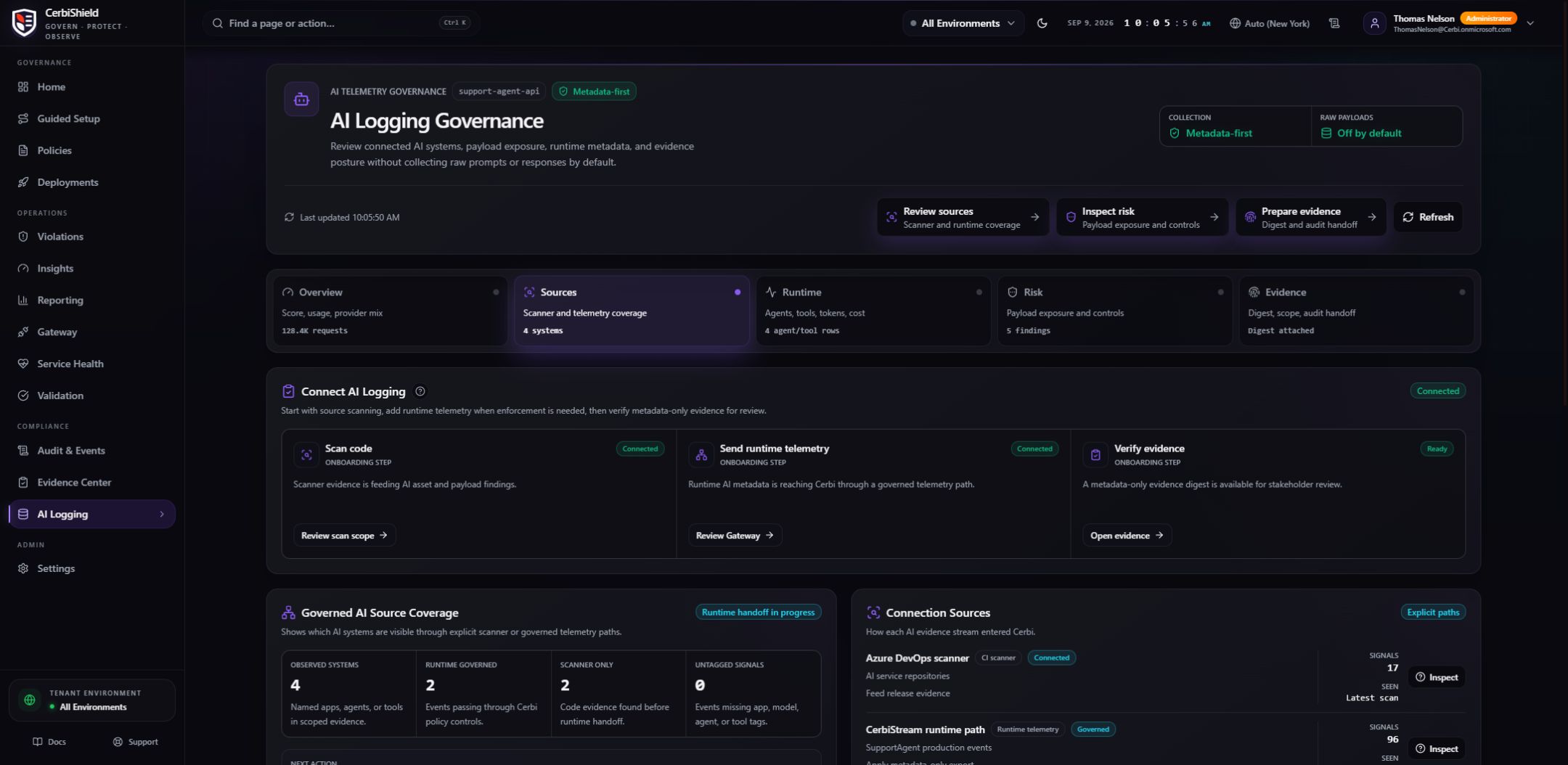The height and width of the screenshot is (765, 1568).
Task: Open the Tenant Environment selector
Action: point(92,700)
